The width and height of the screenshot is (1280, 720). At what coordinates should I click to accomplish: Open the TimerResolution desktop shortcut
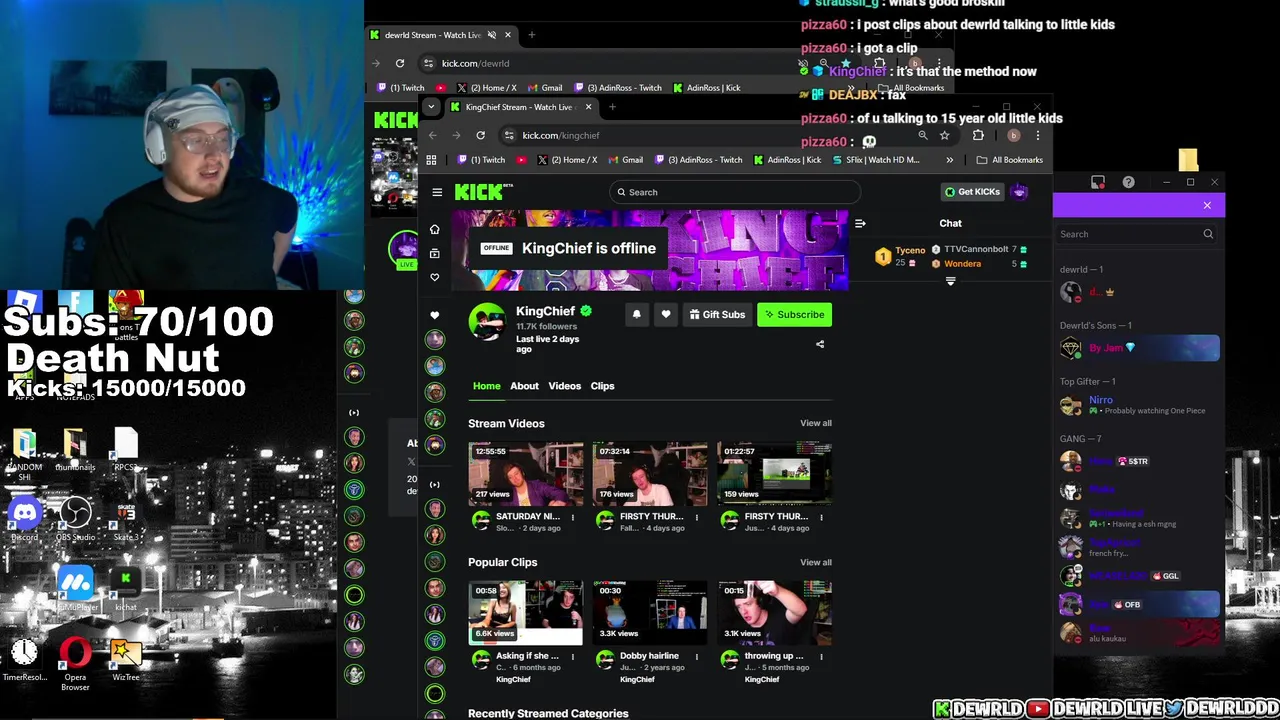pyautogui.click(x=25, y=660)
